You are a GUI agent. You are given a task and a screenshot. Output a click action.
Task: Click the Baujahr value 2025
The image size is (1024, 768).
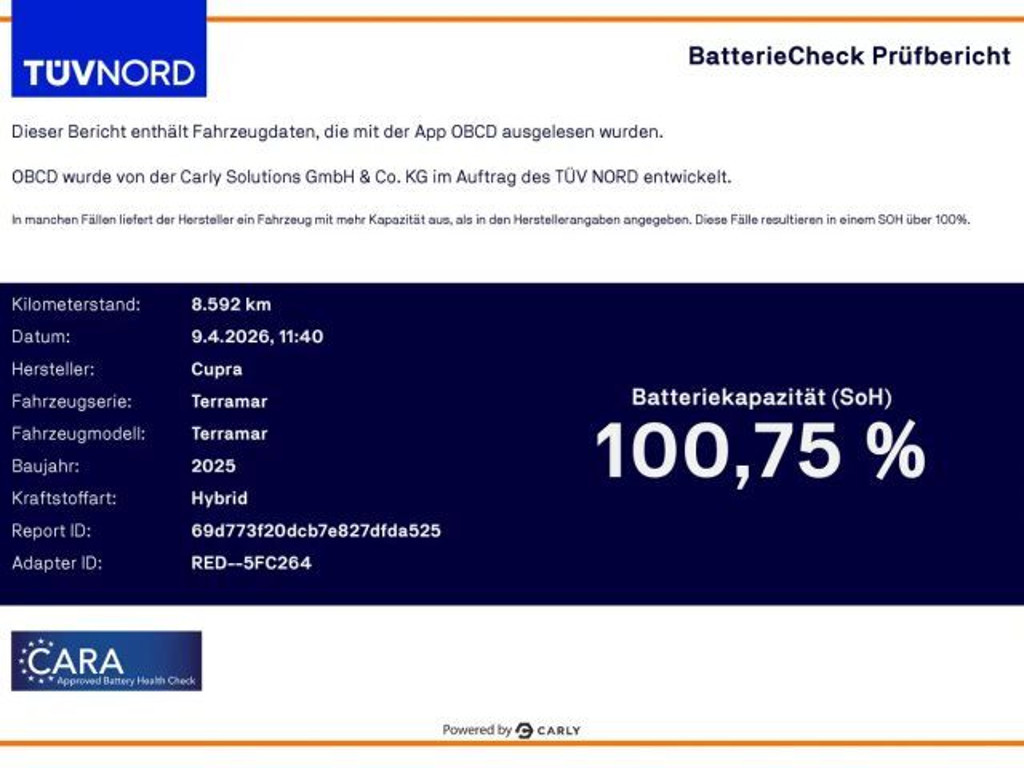(x=213, y=466)
